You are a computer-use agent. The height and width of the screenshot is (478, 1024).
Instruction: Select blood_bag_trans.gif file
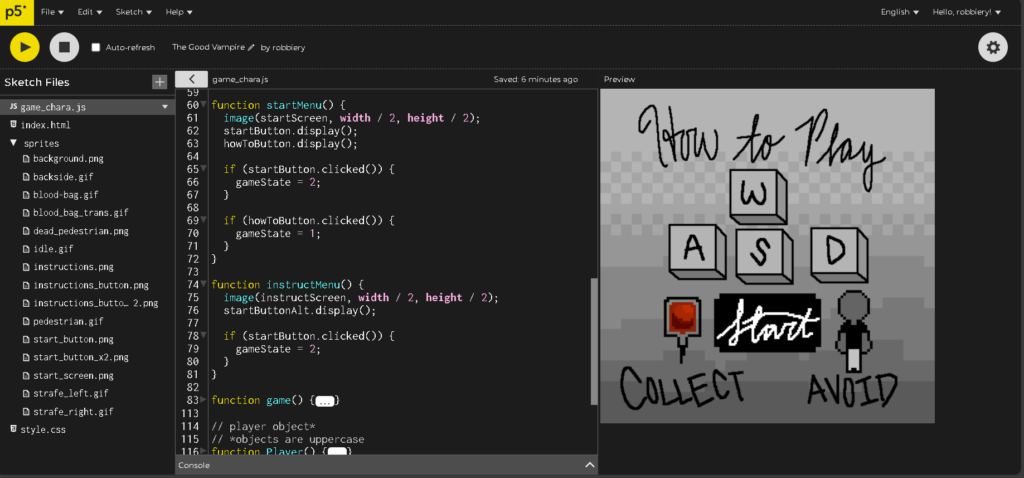(x=81, y=213)
